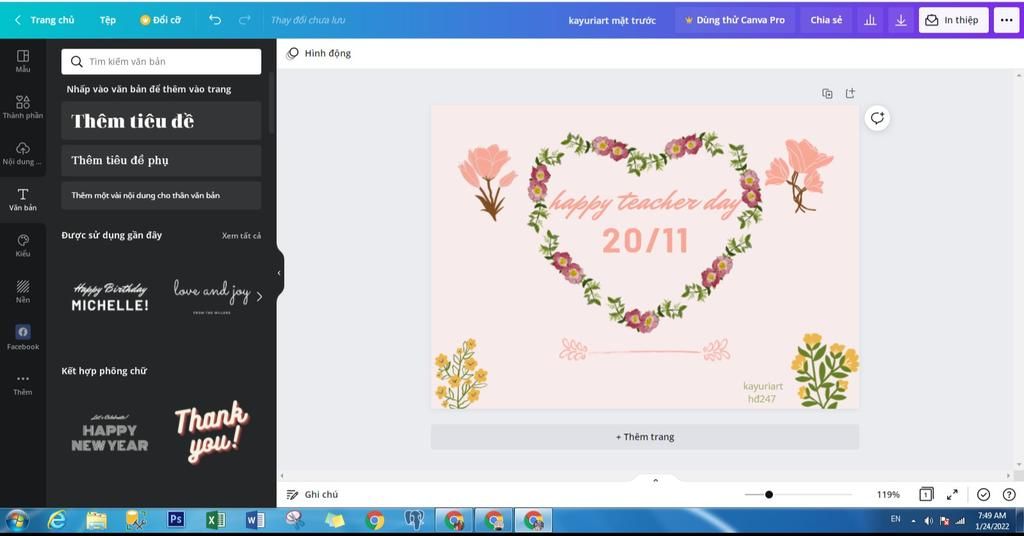Click the Xem tất cả link

(x=241, y=236)
